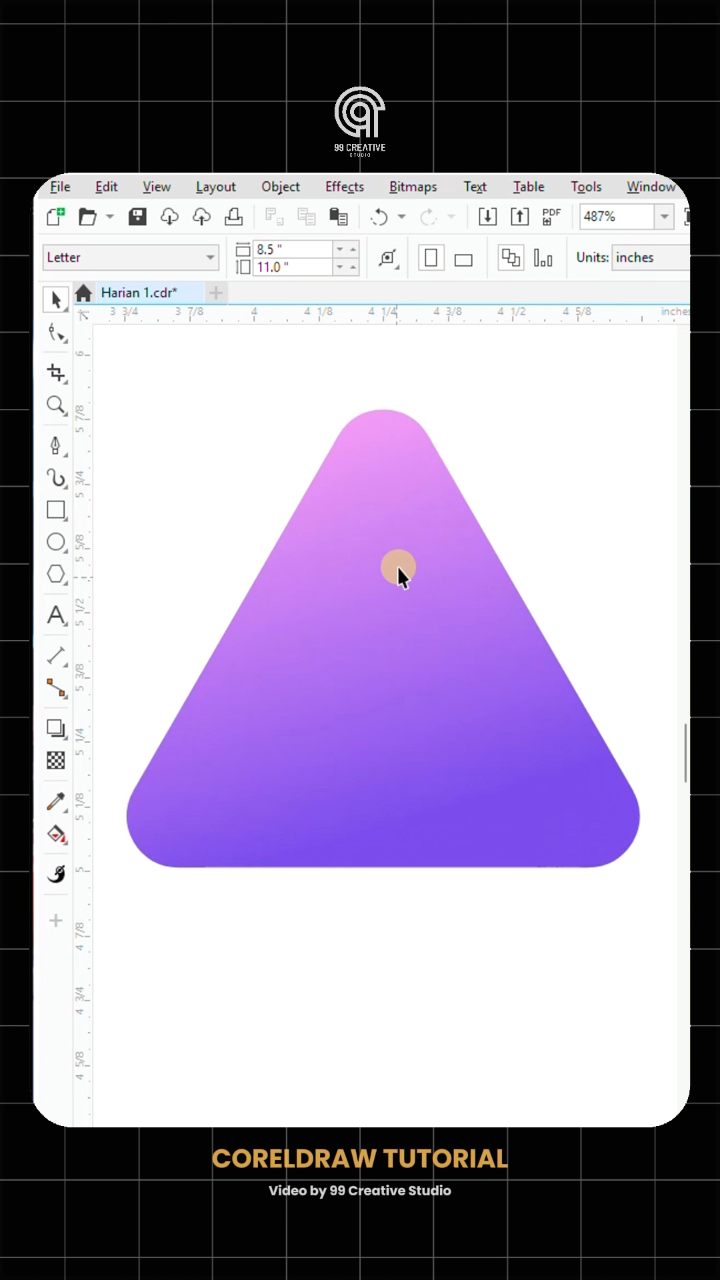Open the File menu
Viewport: 720px width, 1280px height.
point(60,186)
